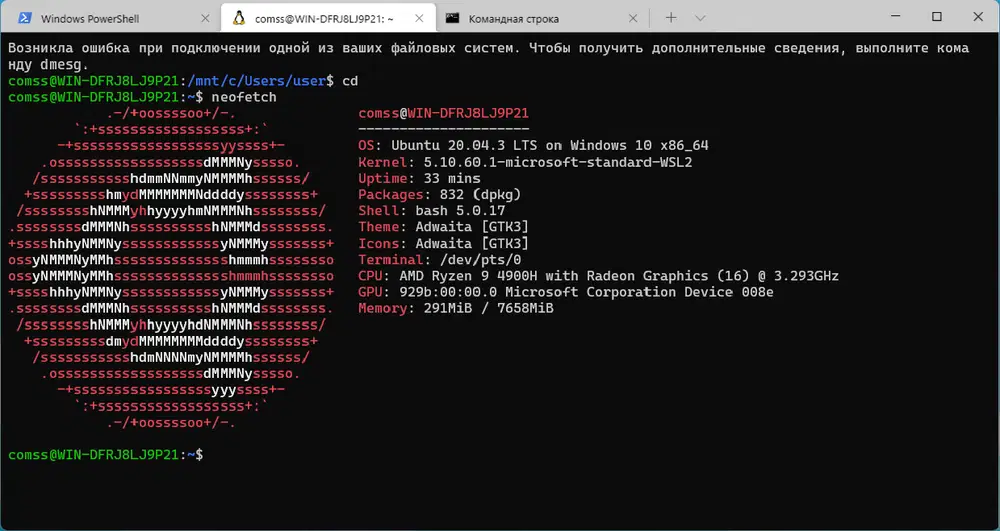This screenshot has height=531, width=1000.
Task: Expand the new tab profile dropdown
Action: pyautogui.click(x=700, y=18)
